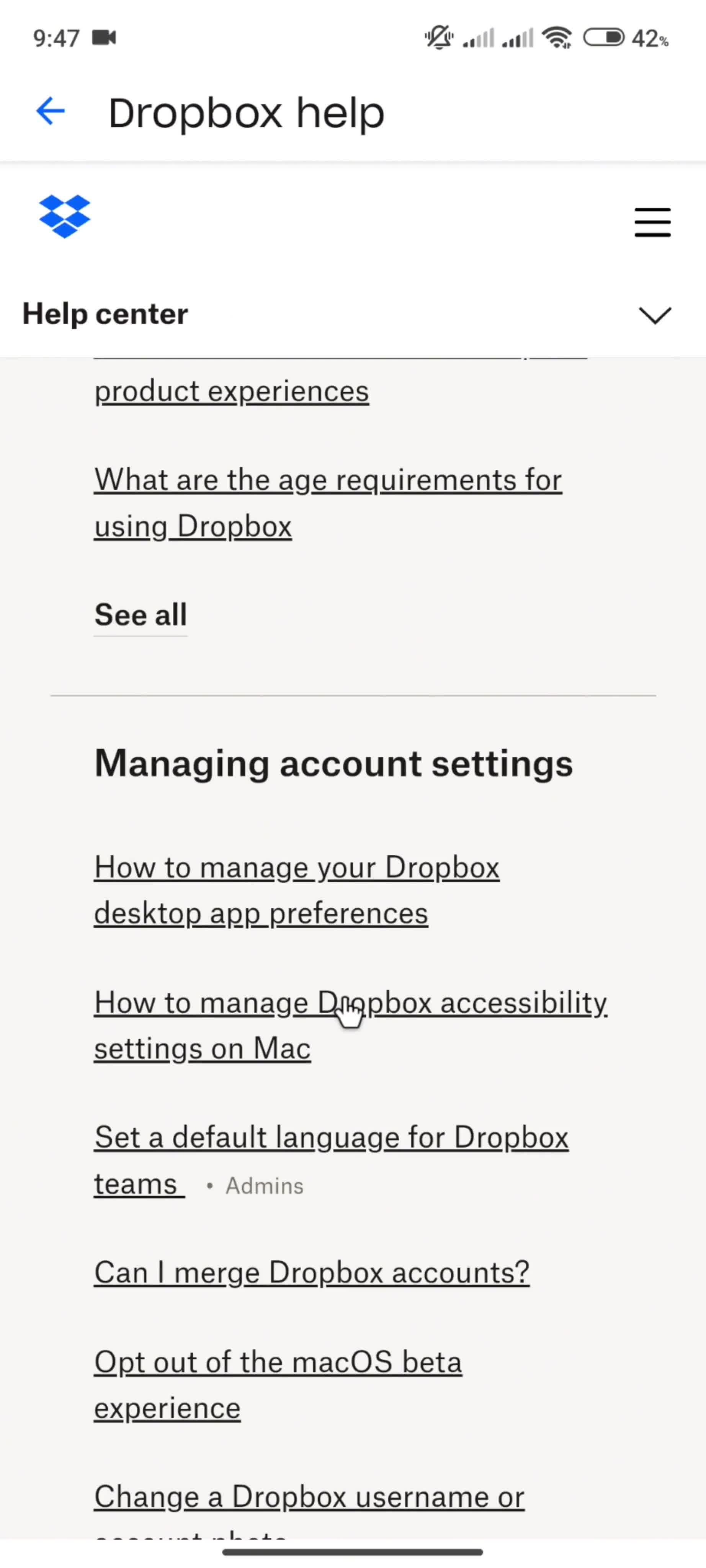Open Can I merge Dropbox accounts link
706x1568 pixels.
point(312,1273)
